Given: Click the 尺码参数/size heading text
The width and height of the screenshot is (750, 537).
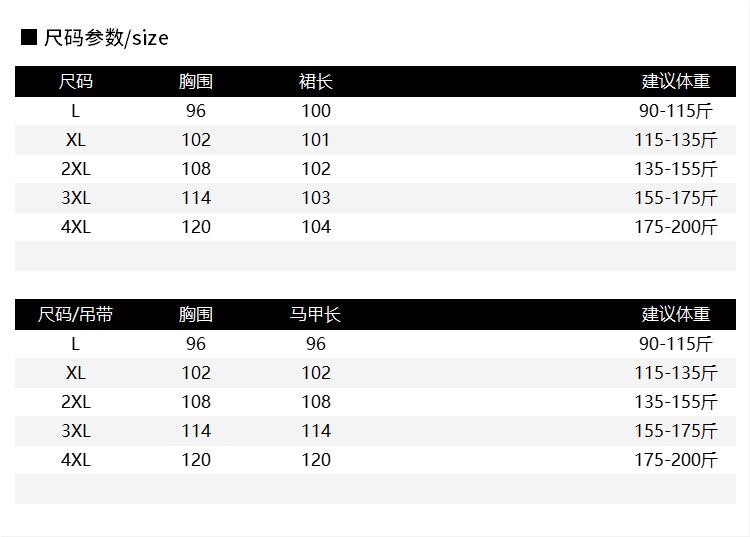Looking at the screenshot, I should click(107, 38).
